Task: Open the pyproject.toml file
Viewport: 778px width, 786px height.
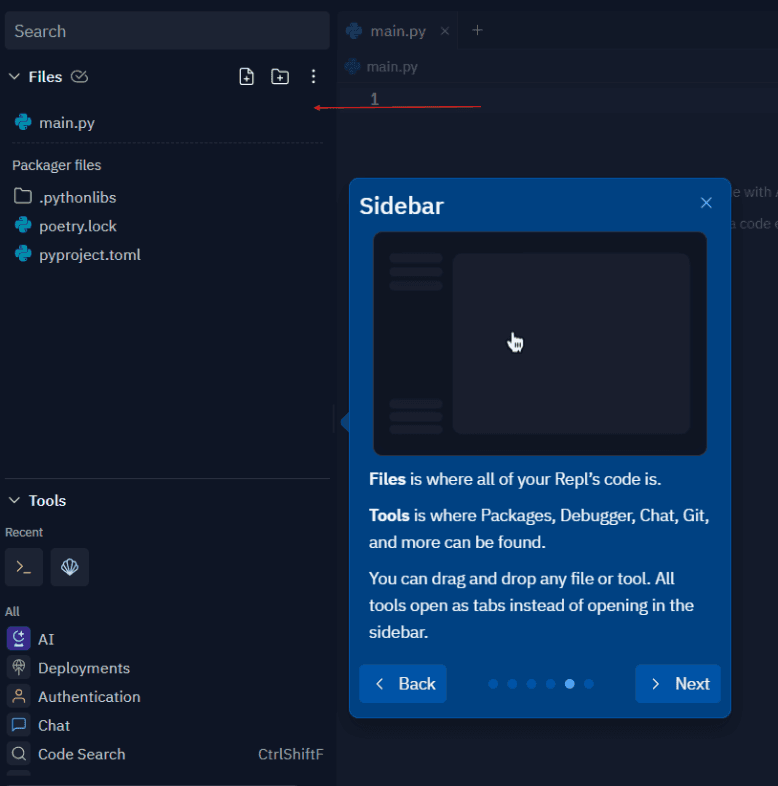Action: 89,255
